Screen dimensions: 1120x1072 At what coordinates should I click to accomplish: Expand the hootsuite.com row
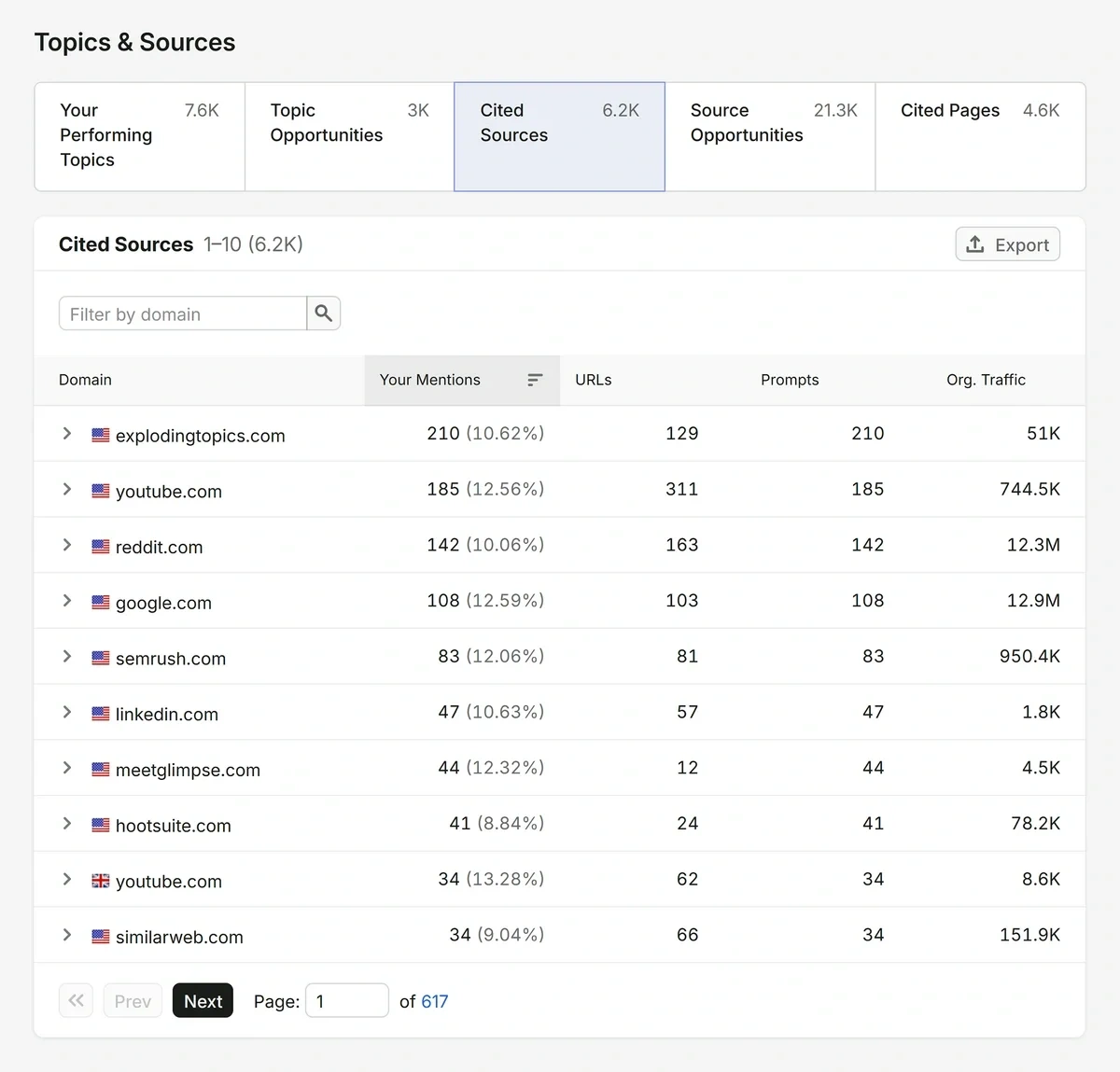[x=67, y=824]
